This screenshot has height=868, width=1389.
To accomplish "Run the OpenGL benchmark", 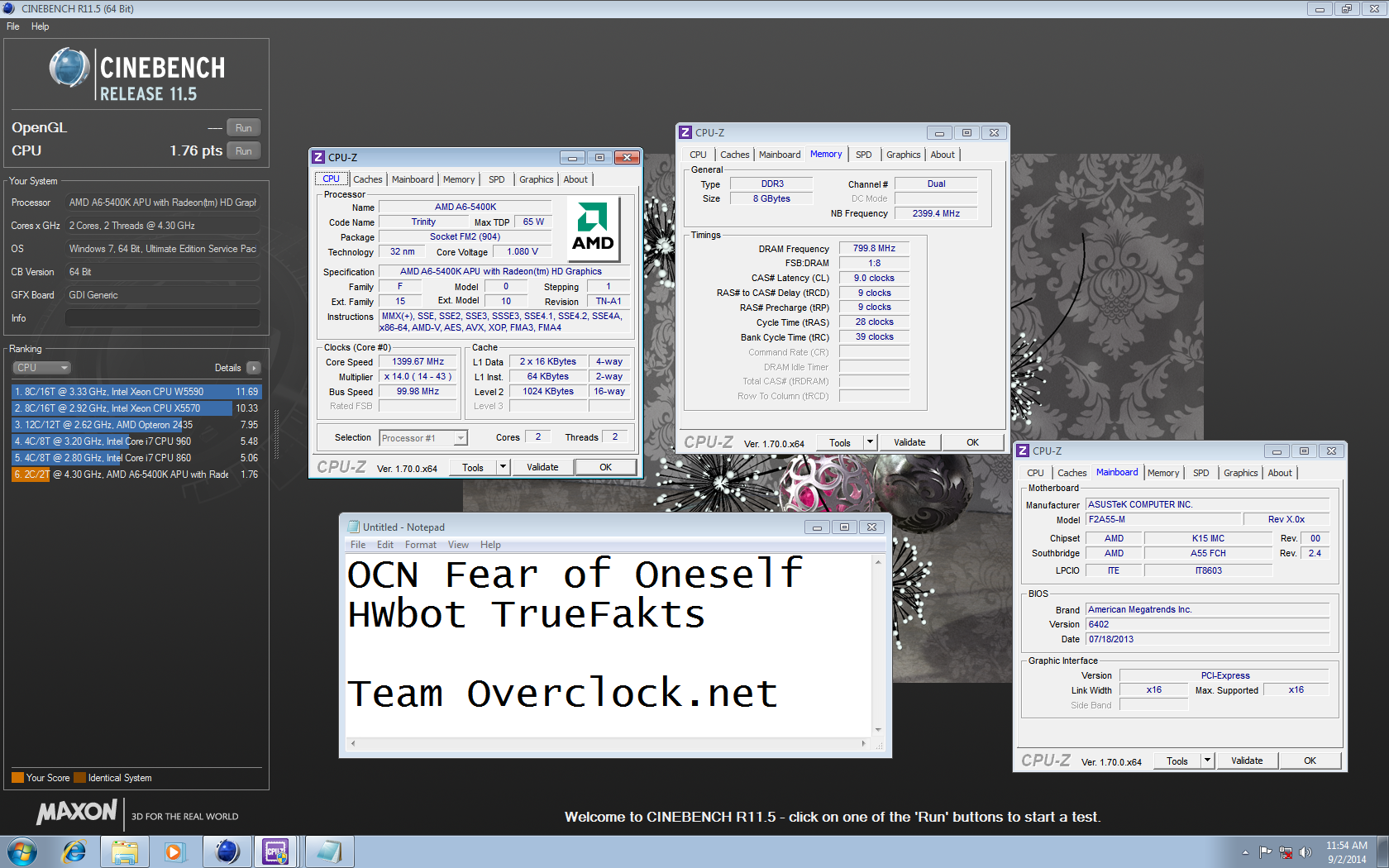I will point(243,127).
